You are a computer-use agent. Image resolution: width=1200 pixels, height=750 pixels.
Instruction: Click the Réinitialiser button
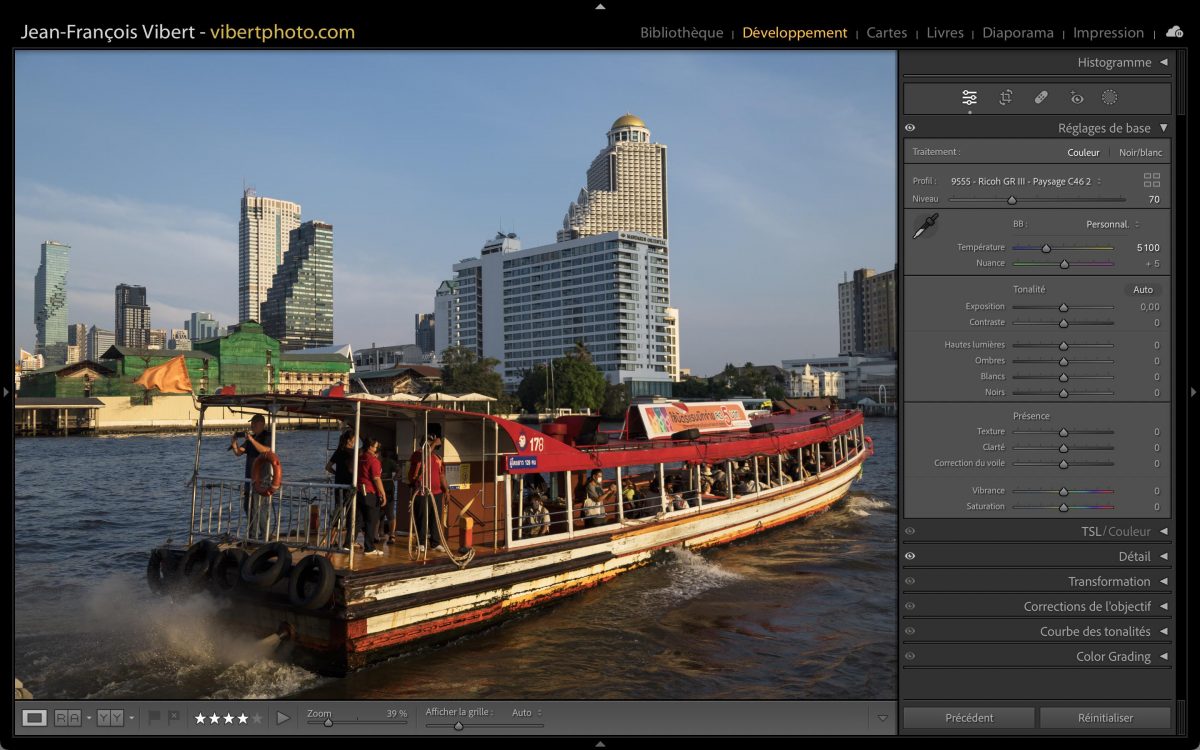[1105, 717]
